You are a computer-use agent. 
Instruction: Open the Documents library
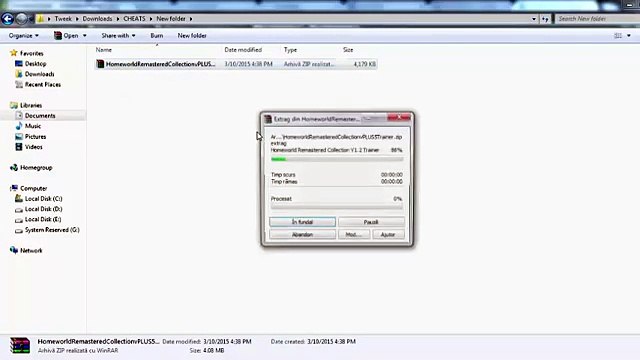(40, 116)
